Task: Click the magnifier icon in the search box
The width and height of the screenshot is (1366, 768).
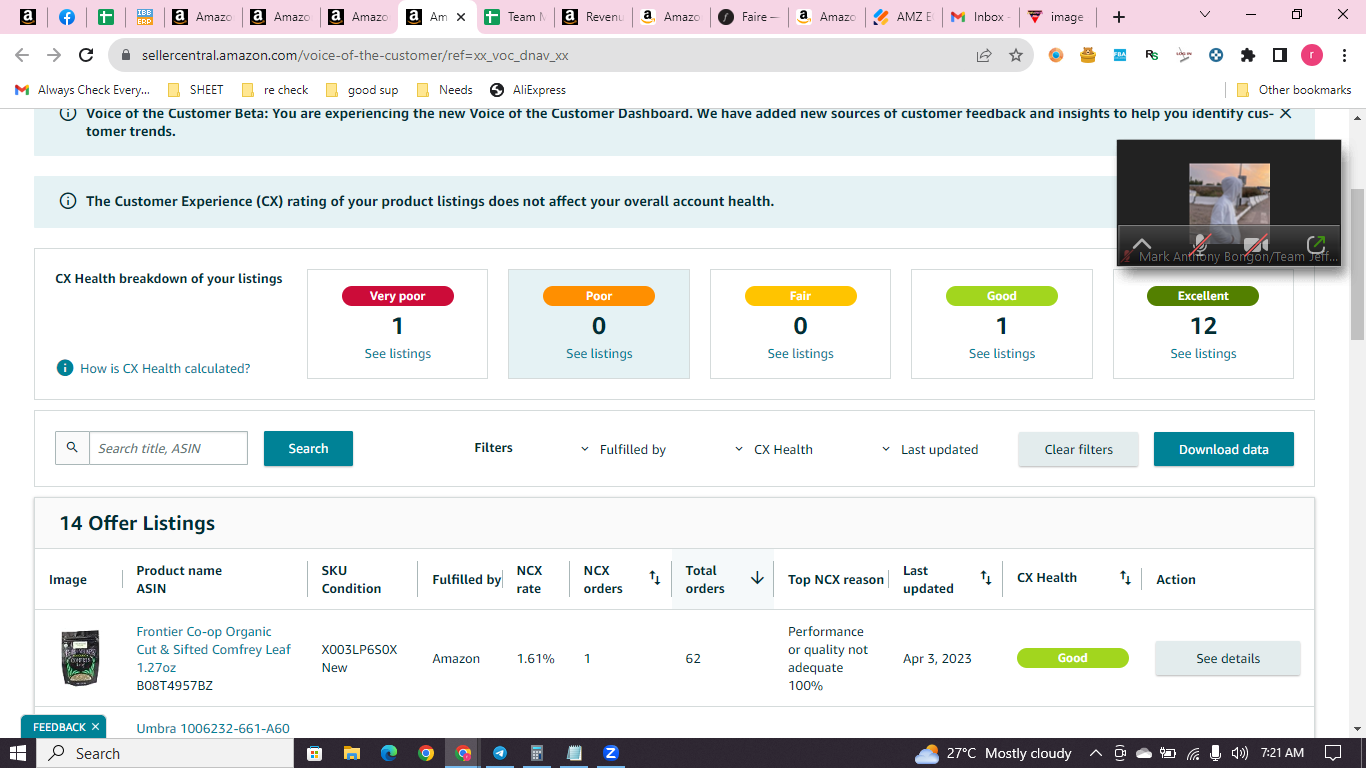Action: click(x=72, y=448)
